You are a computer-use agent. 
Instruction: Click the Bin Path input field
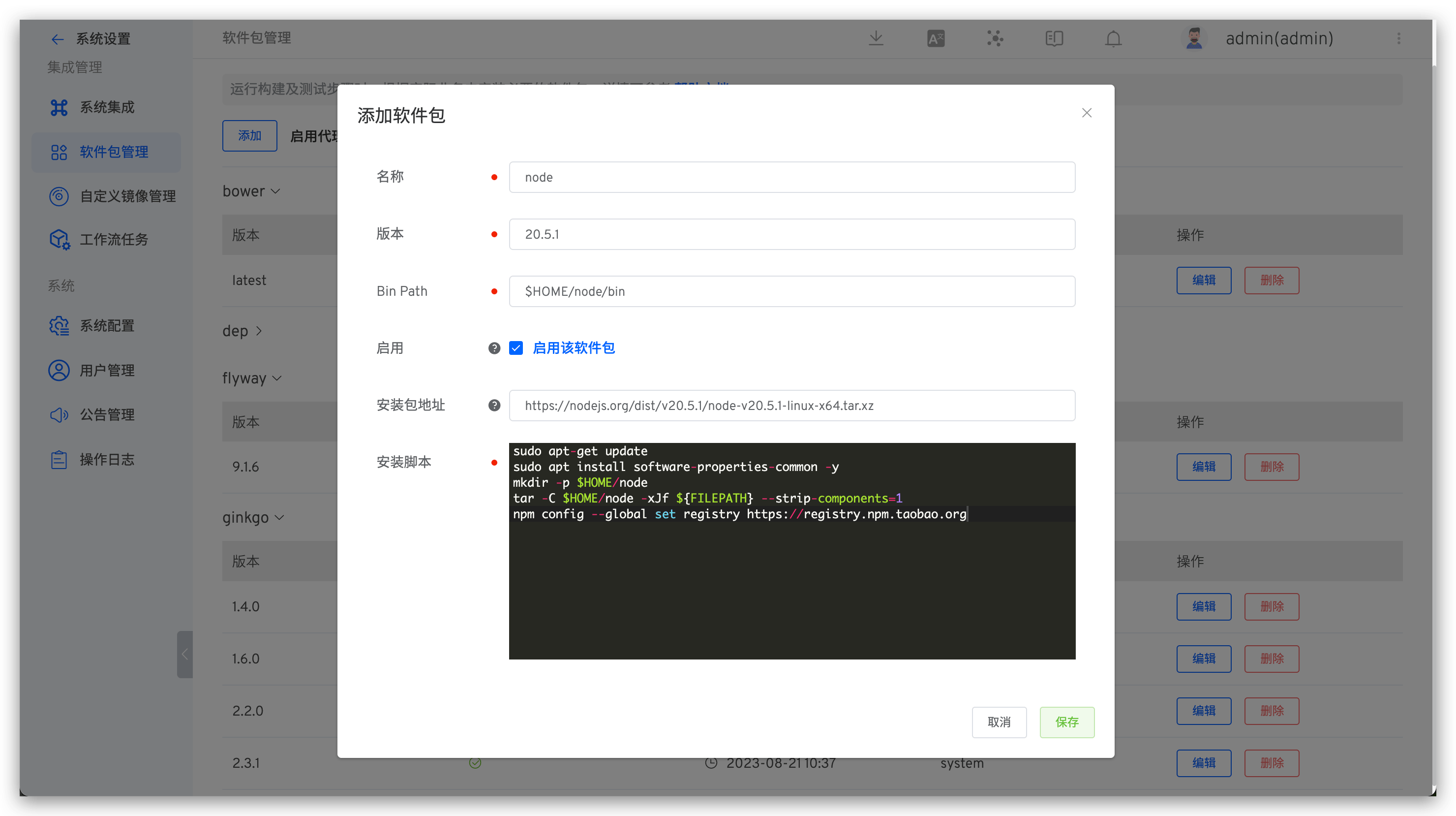pos(791,291)
